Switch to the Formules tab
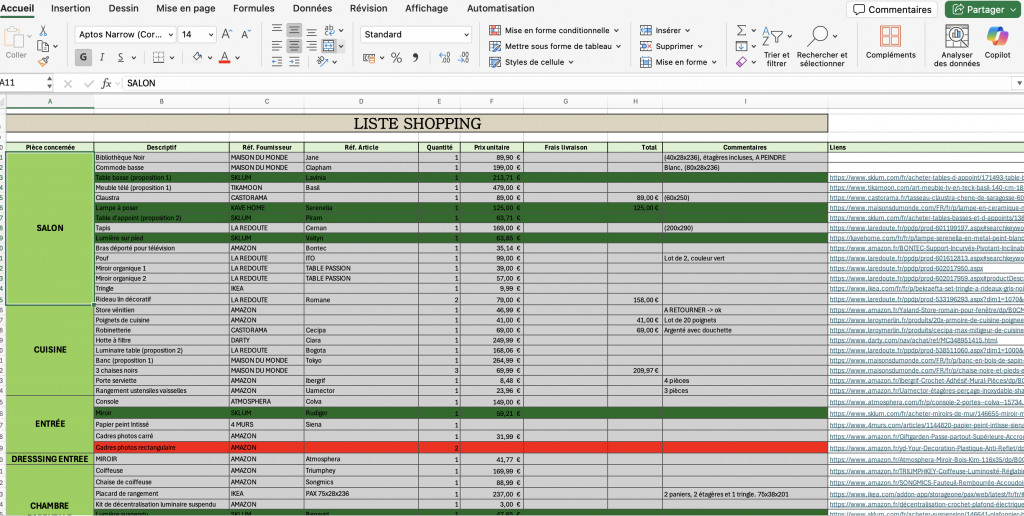Viewport: 1024px width, 516px height. (253, 8)
